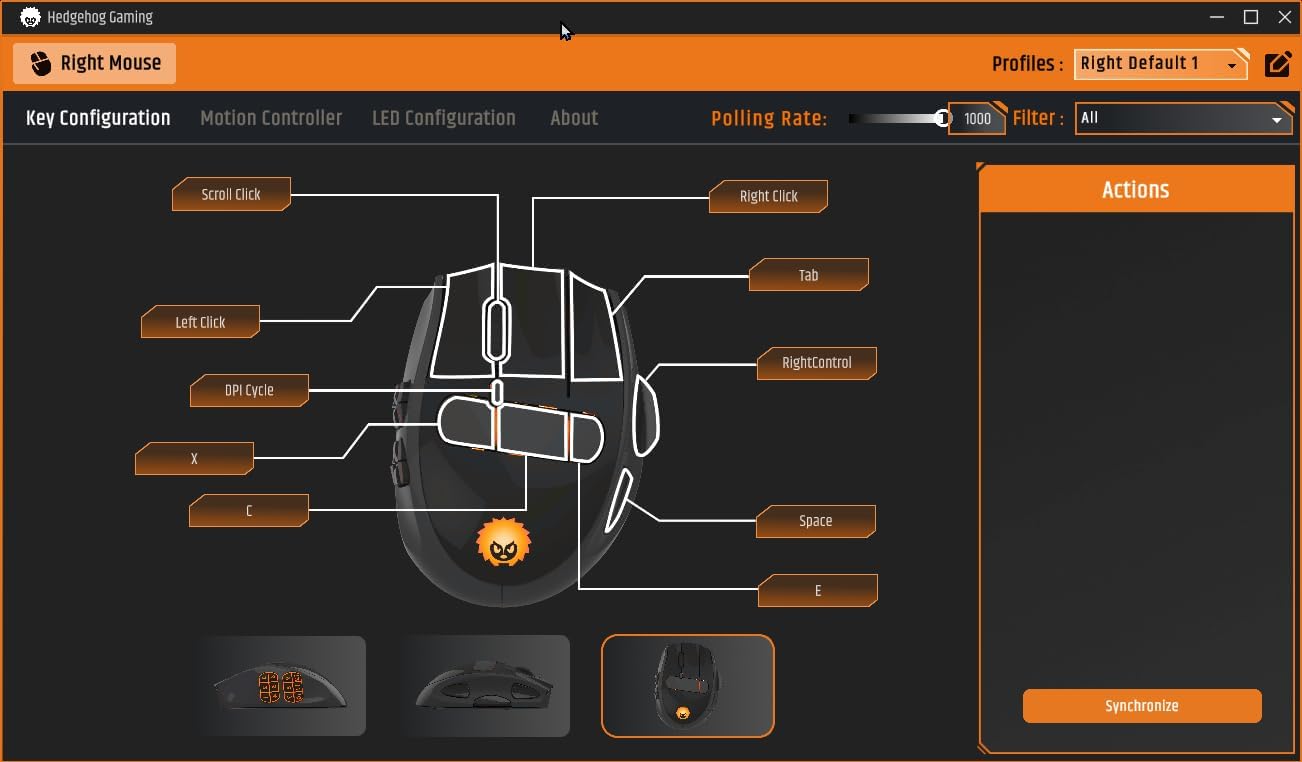Viewport: 1302px width, 762px height.
Task: Select the top view mouse thumbnail
Action: [687, 686]
